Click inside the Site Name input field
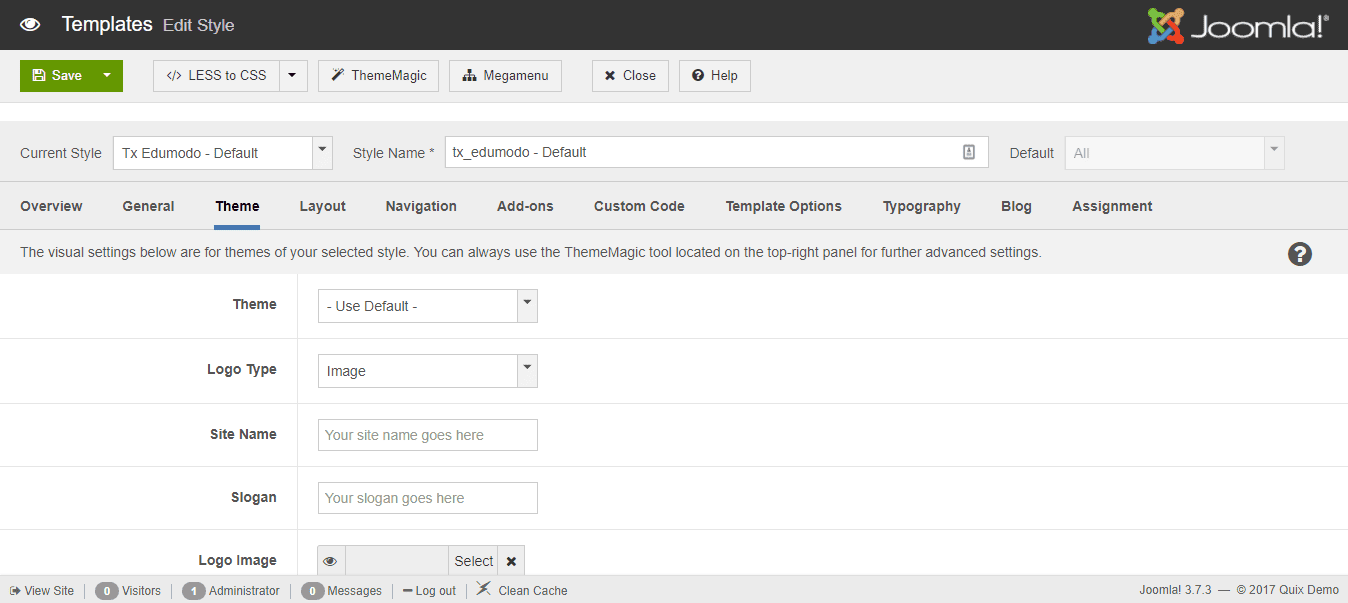This screenshot has width=1348, height=603. (x=427, y=434)
